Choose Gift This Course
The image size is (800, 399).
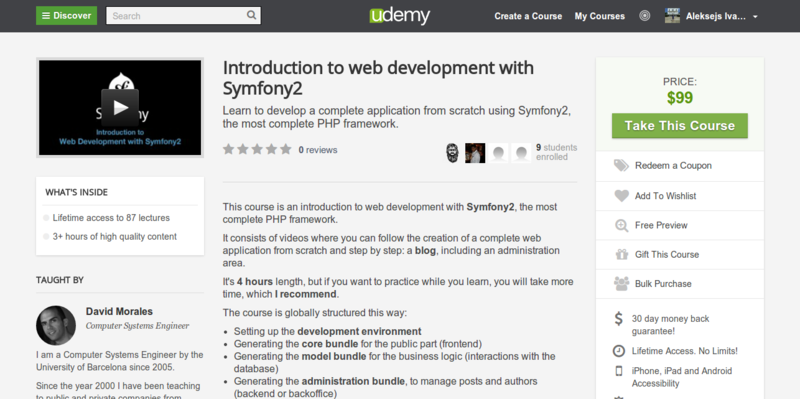(667, 255)
